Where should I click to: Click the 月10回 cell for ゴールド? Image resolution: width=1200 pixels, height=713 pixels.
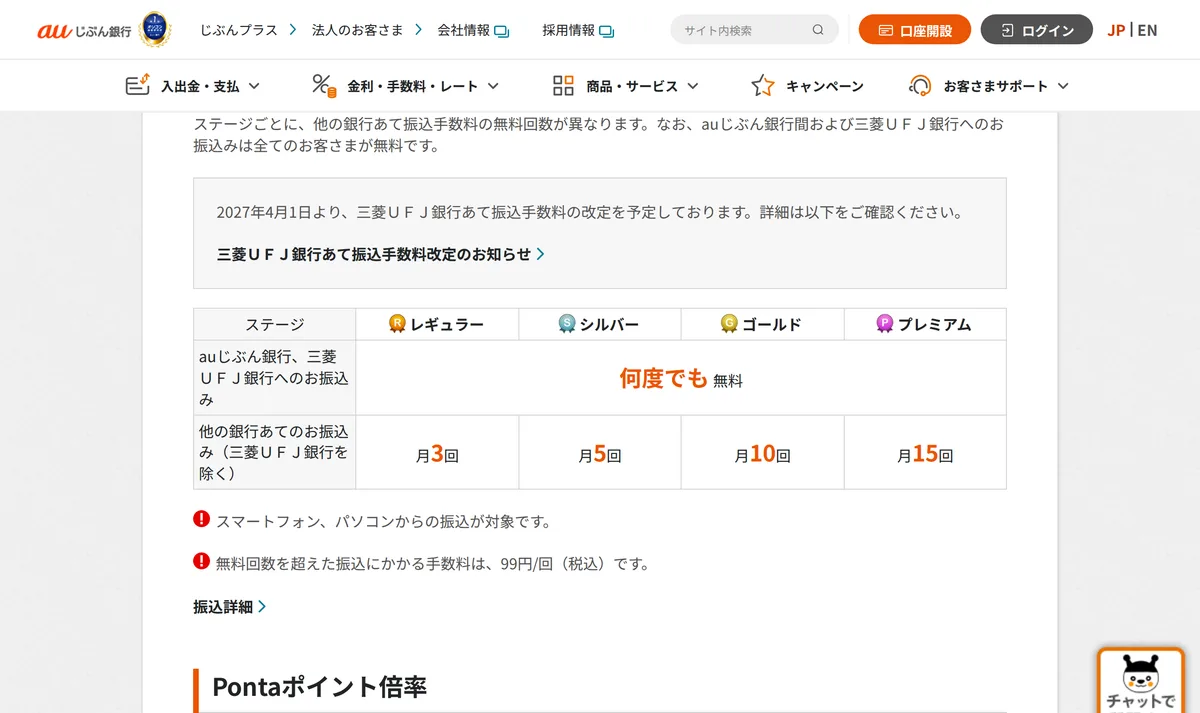pos(763,453)
